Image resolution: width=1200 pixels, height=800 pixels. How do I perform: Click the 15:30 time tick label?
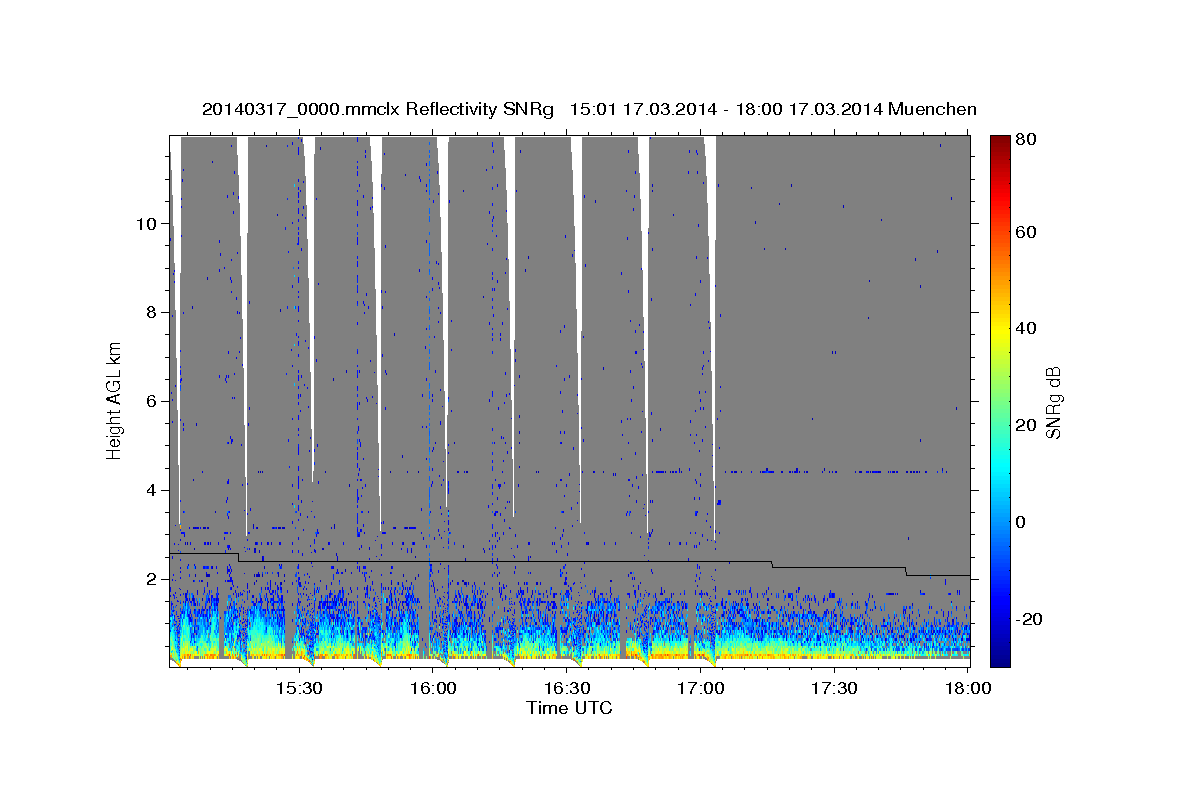pyautogui.click(x=298, y=689)
